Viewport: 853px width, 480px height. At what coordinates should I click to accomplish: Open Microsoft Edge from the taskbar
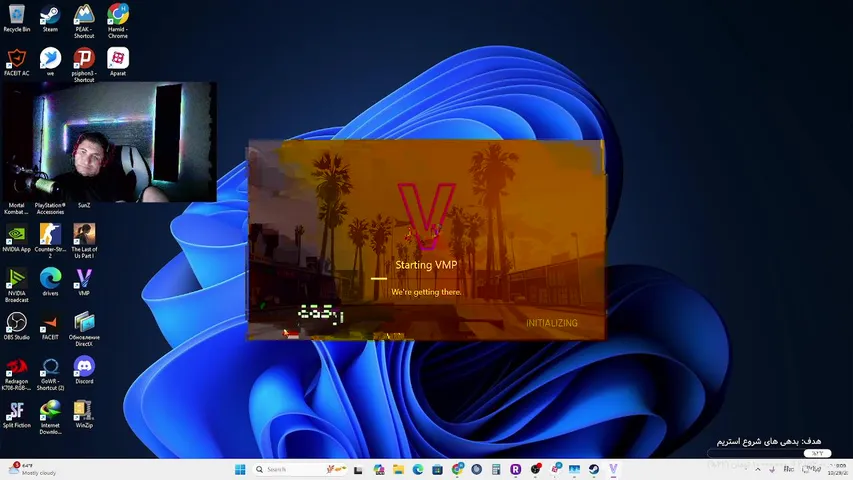click(418, 470)
